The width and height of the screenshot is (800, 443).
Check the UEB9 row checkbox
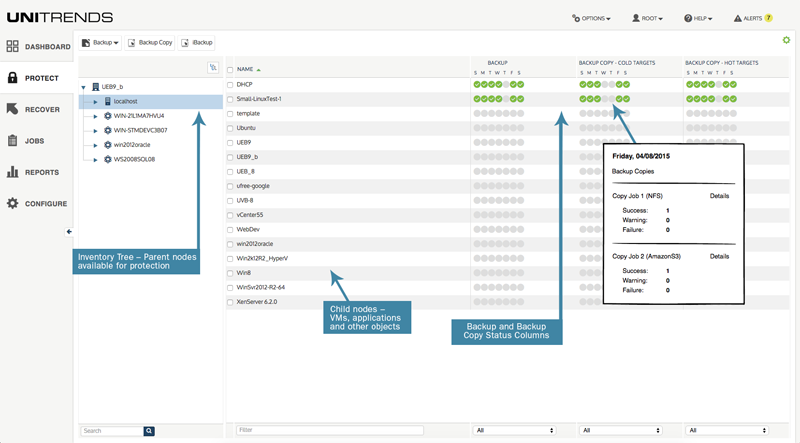click(x=230, y=143)
